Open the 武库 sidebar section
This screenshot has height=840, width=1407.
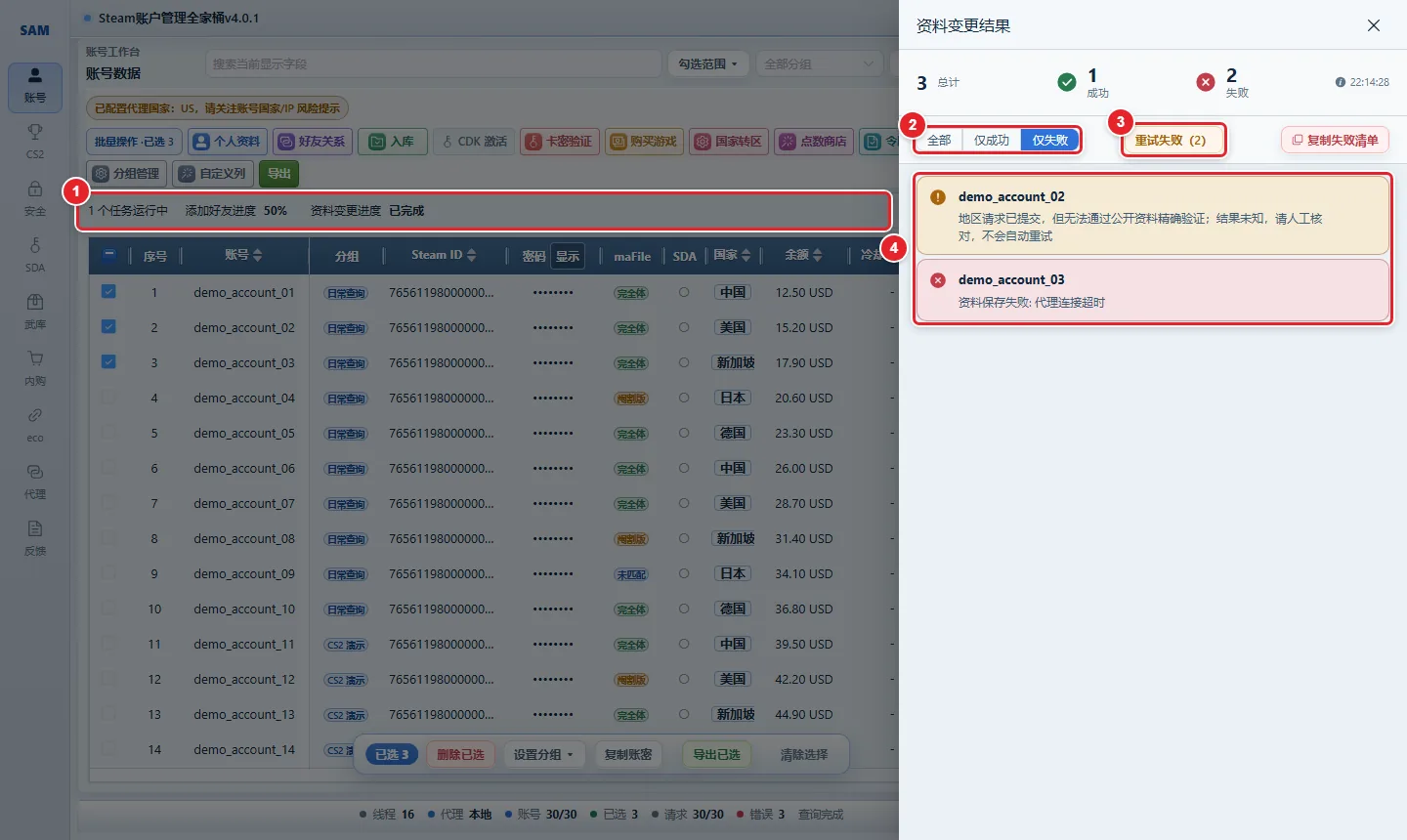click(35, 311)
